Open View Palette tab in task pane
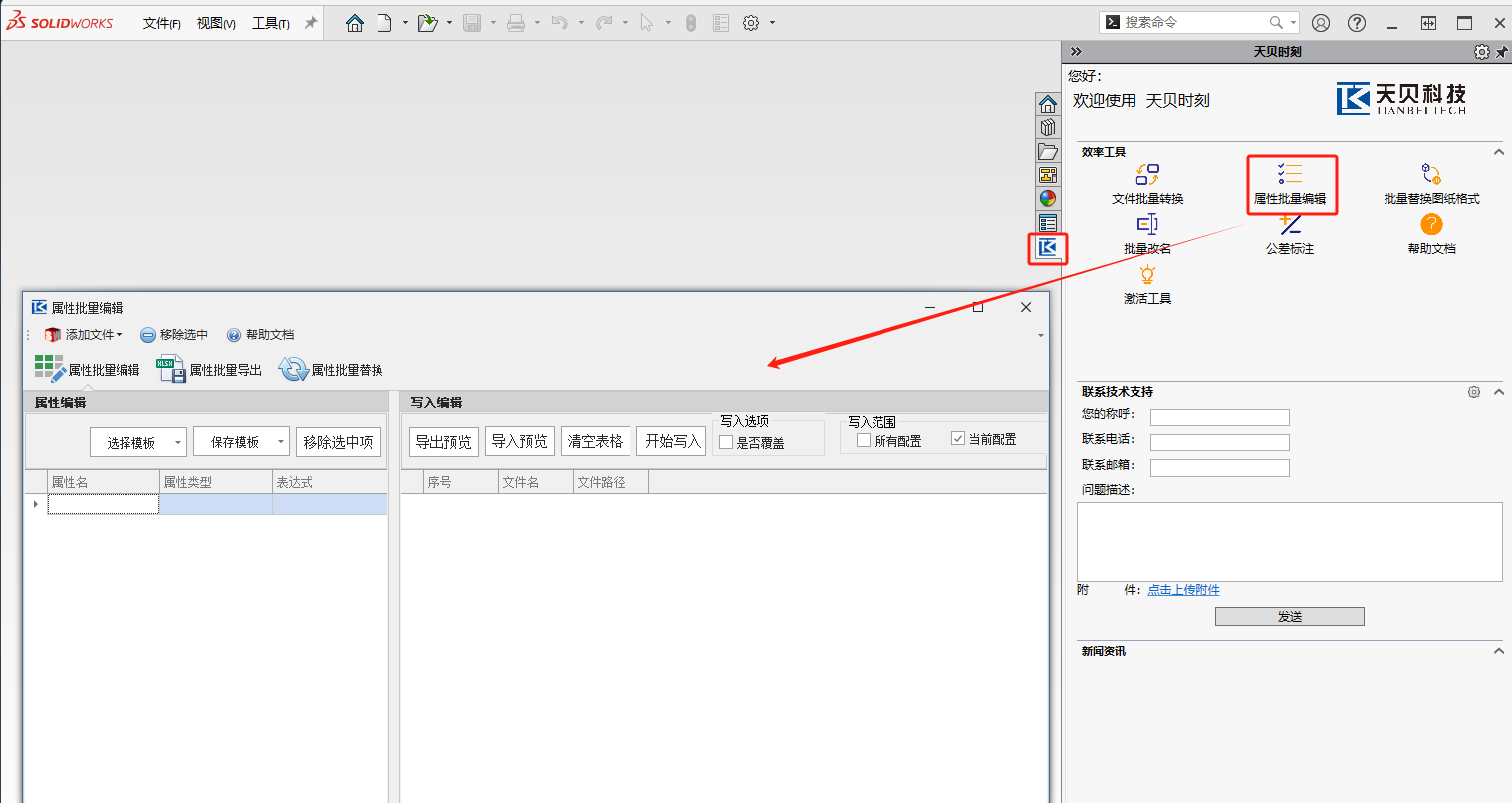 tap(1048, 175)
